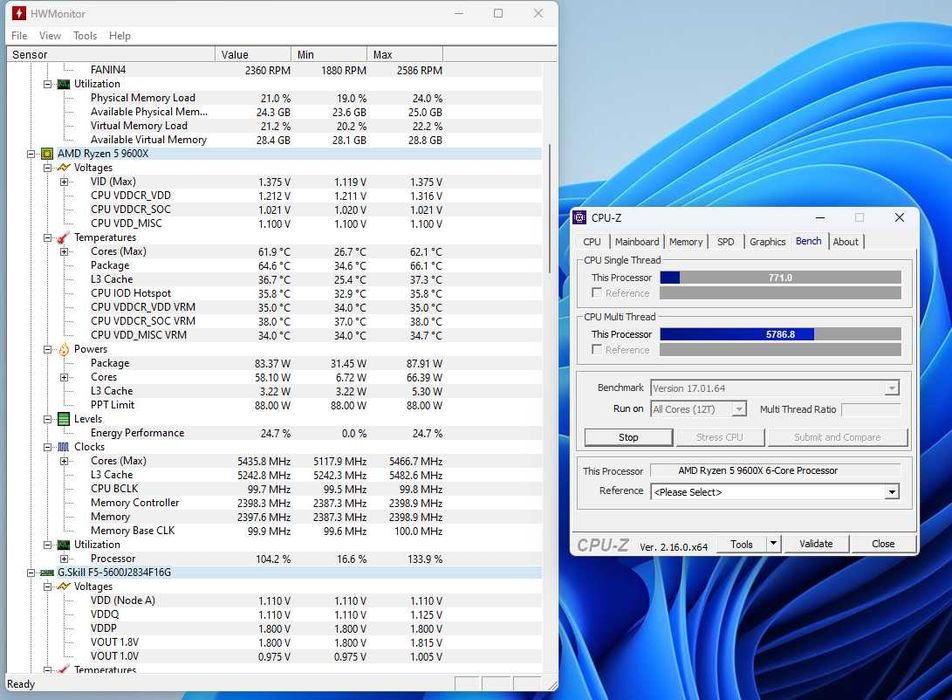This screenshot has height=700, width=952.
Task: Collapse the AMD Ryzen 5 9600X node
Action: (31, 154)
